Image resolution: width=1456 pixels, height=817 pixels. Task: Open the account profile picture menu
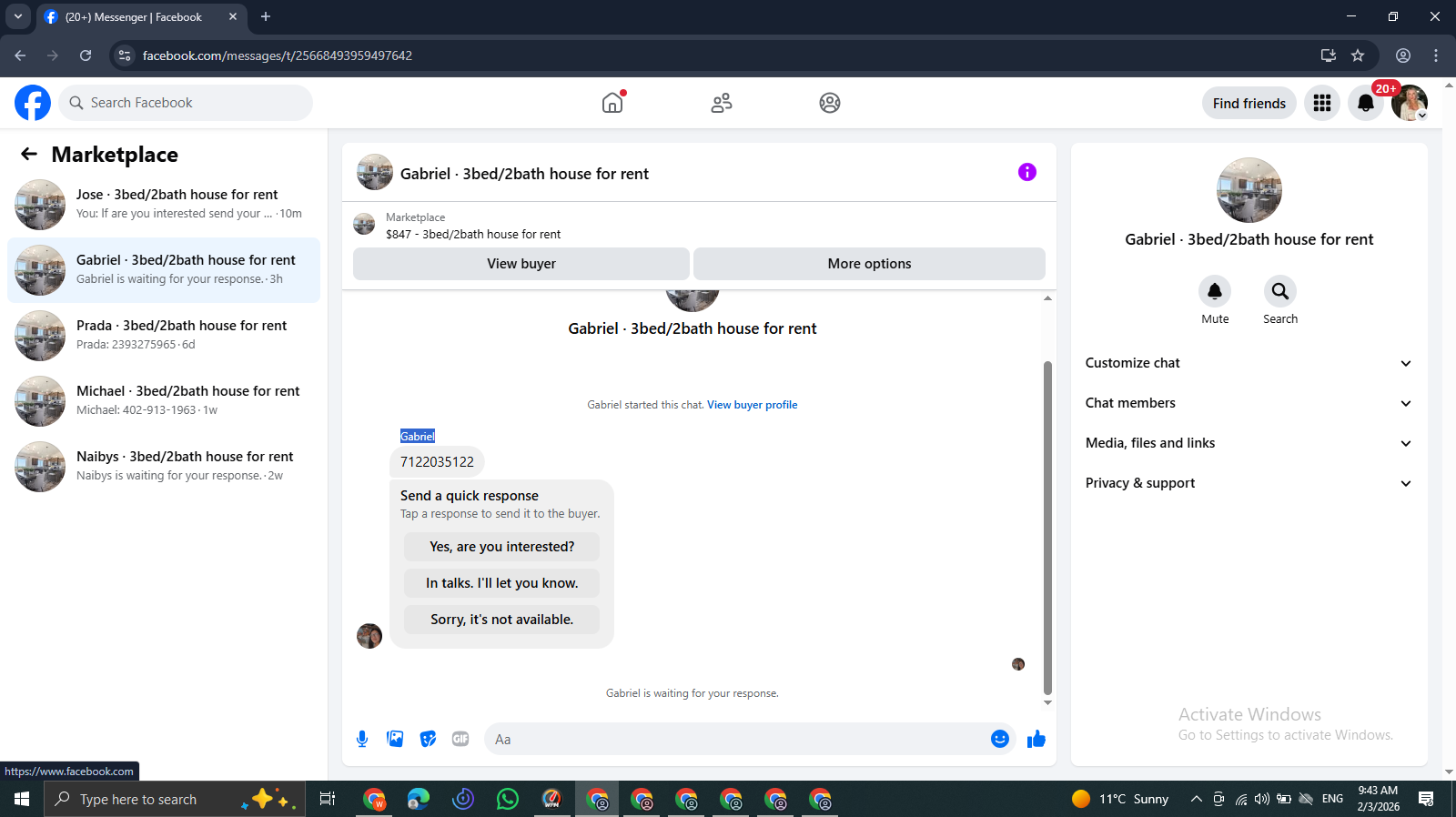tap(1410, 103)
